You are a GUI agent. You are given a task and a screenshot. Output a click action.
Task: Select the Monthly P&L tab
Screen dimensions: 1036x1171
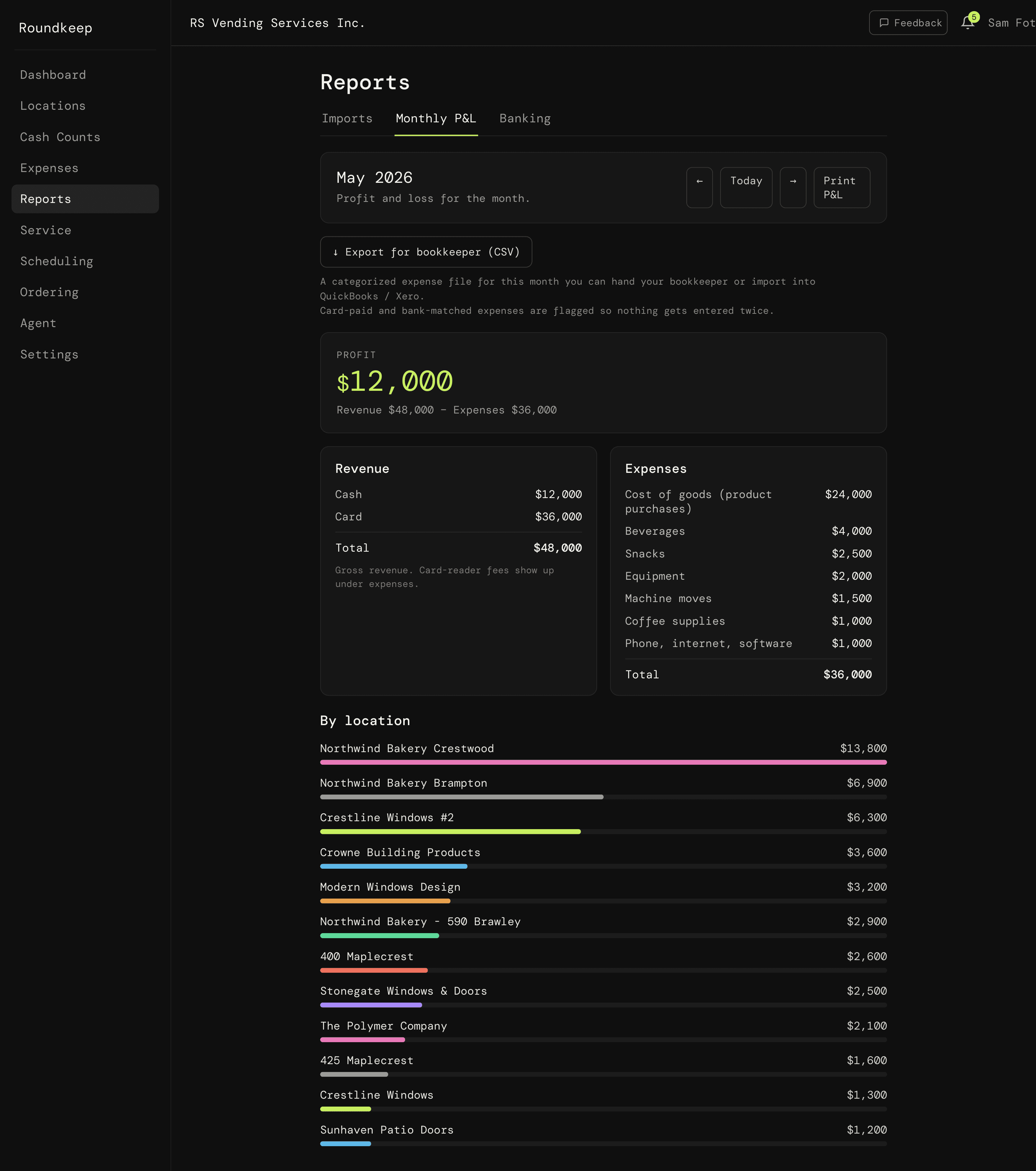436,119
